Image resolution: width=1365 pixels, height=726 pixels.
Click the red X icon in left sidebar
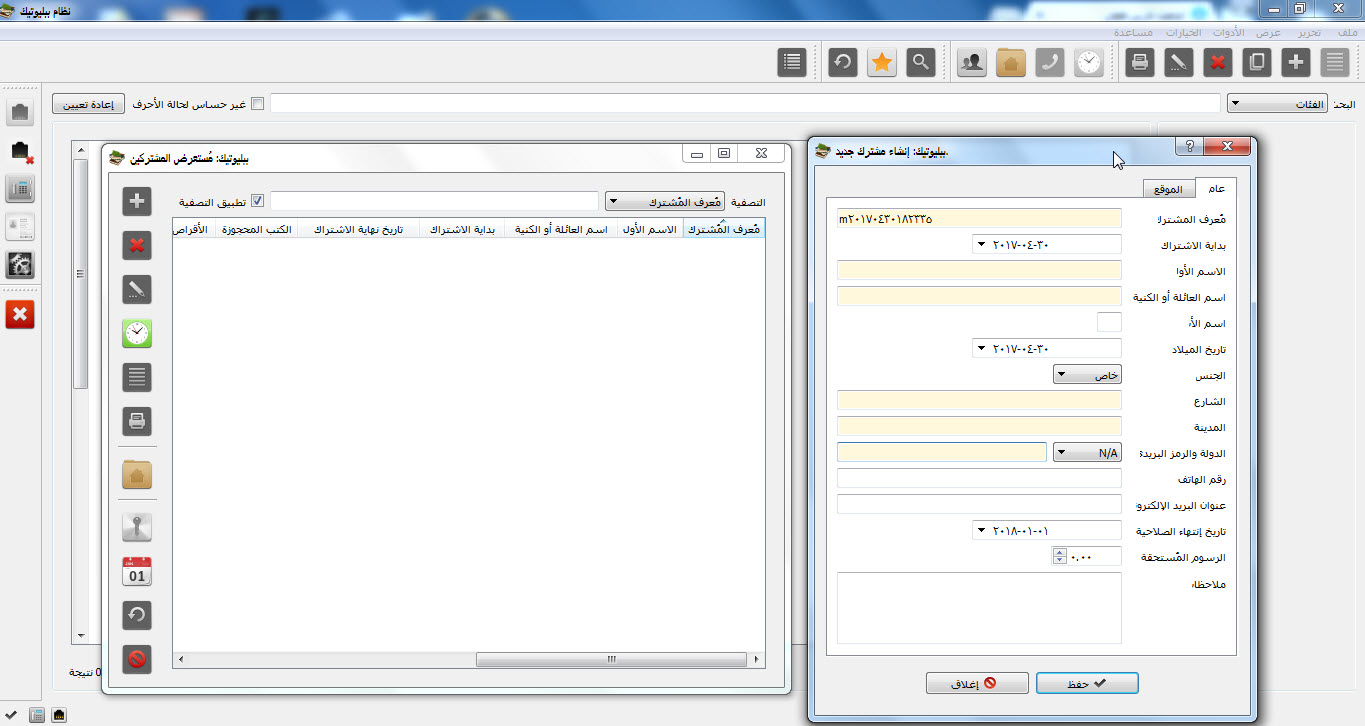click(21, 315)
